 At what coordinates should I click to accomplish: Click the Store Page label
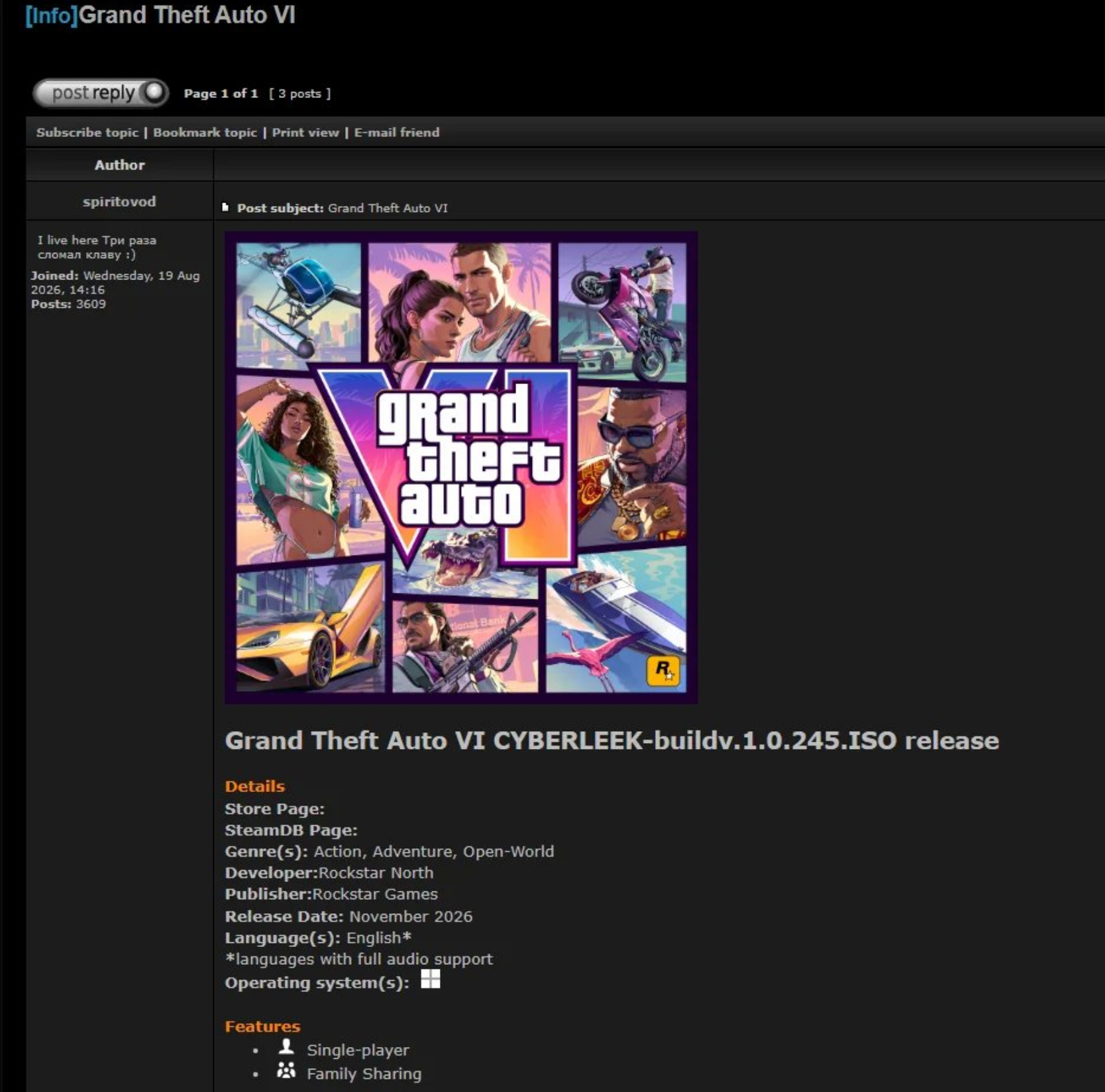[274, 809]
